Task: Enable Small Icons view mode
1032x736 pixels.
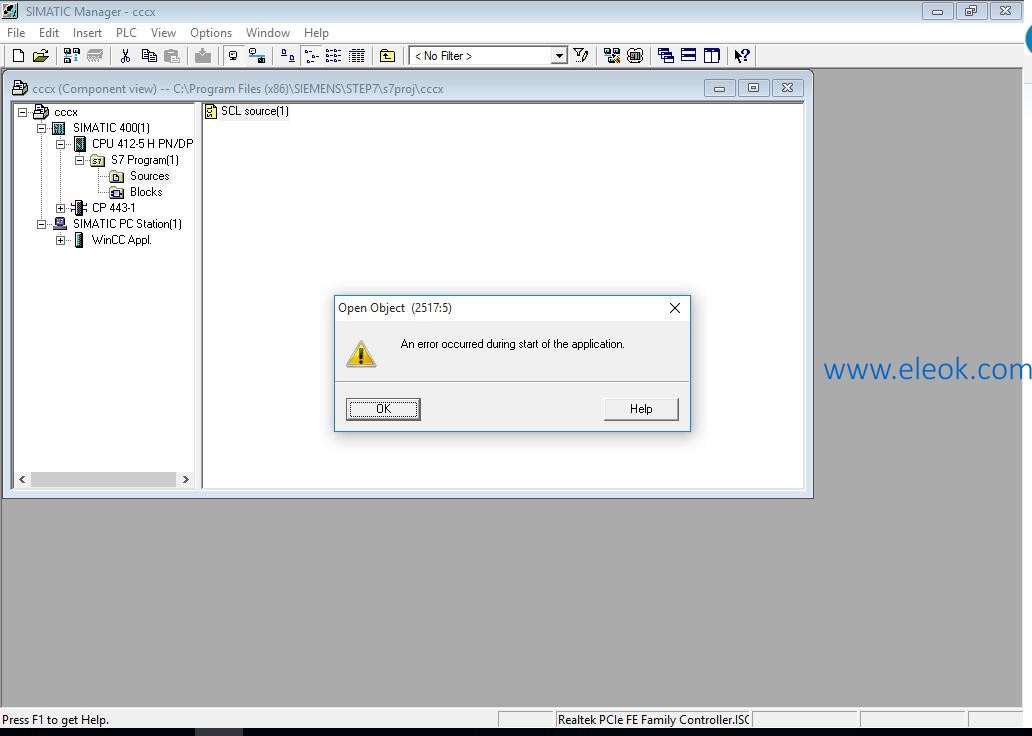Action: click(311, 56)
